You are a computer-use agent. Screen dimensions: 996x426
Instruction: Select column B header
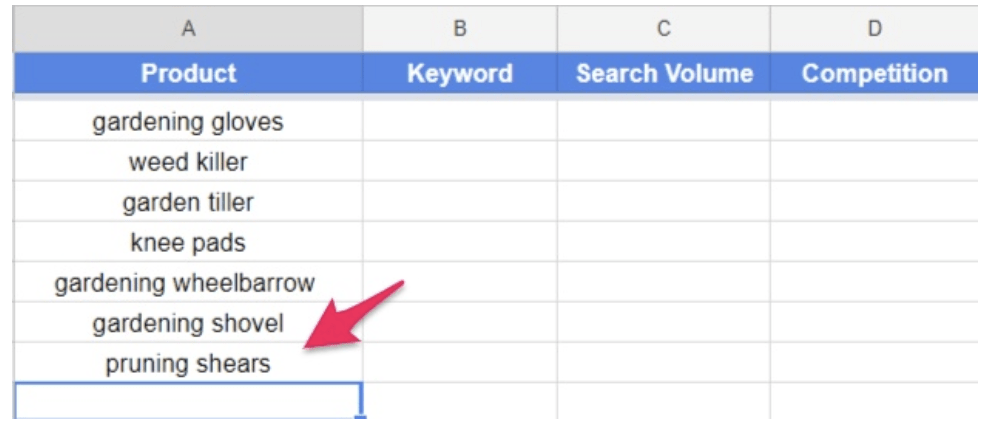point(460,29)
